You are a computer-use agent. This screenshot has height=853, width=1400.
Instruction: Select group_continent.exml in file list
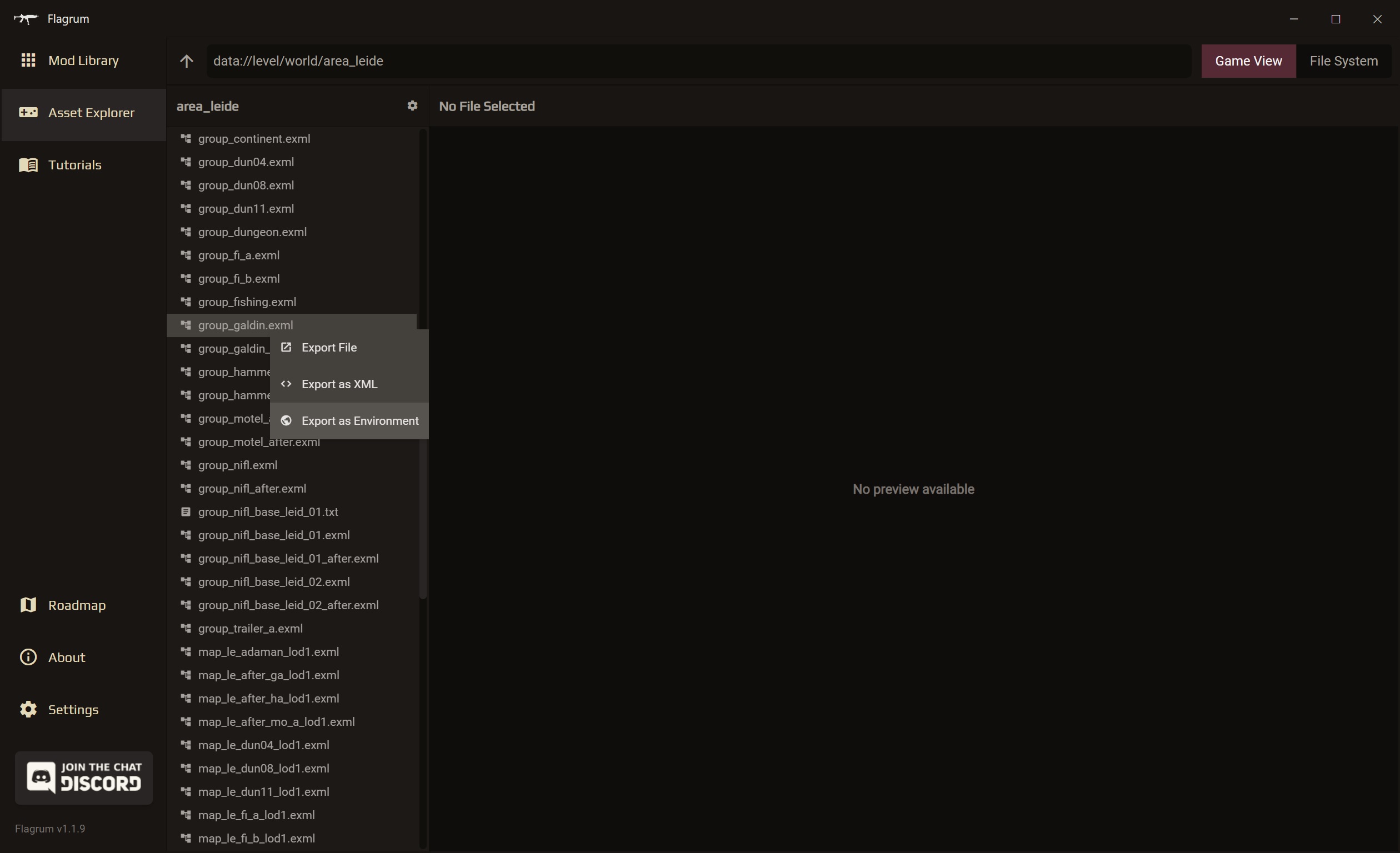(253, 139)
